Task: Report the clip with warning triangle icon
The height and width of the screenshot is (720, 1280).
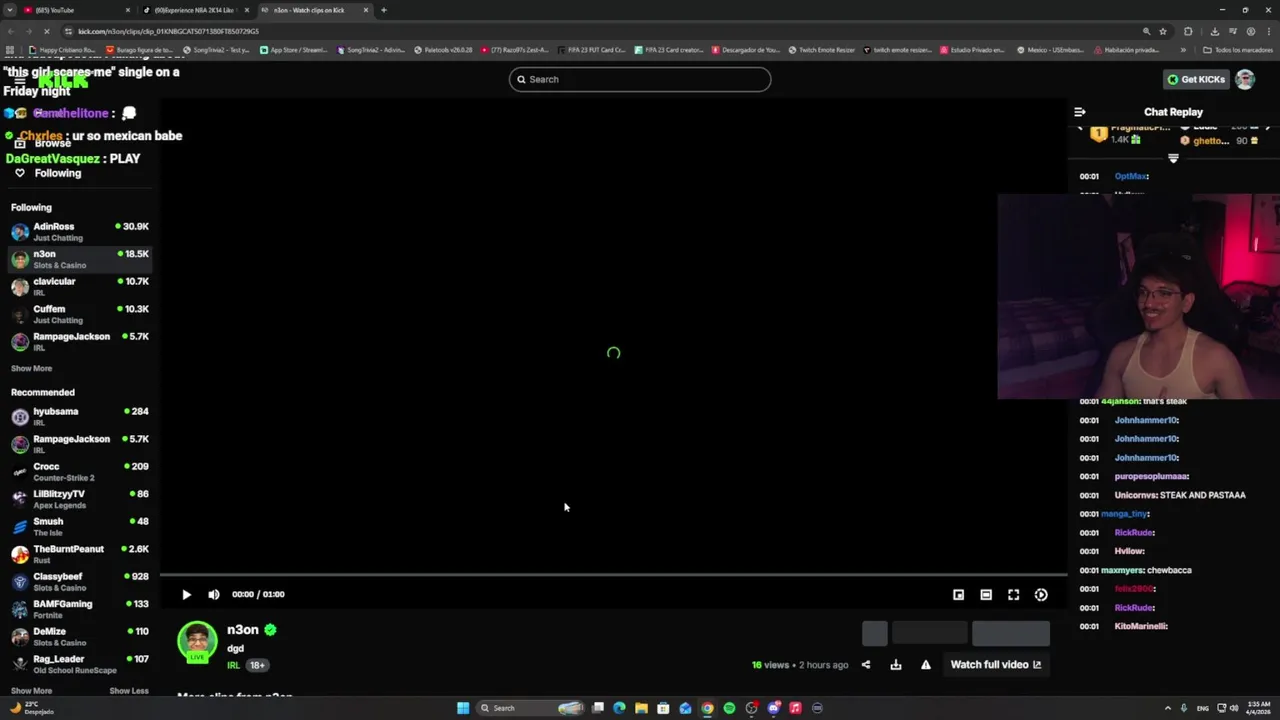Action: 926,664
